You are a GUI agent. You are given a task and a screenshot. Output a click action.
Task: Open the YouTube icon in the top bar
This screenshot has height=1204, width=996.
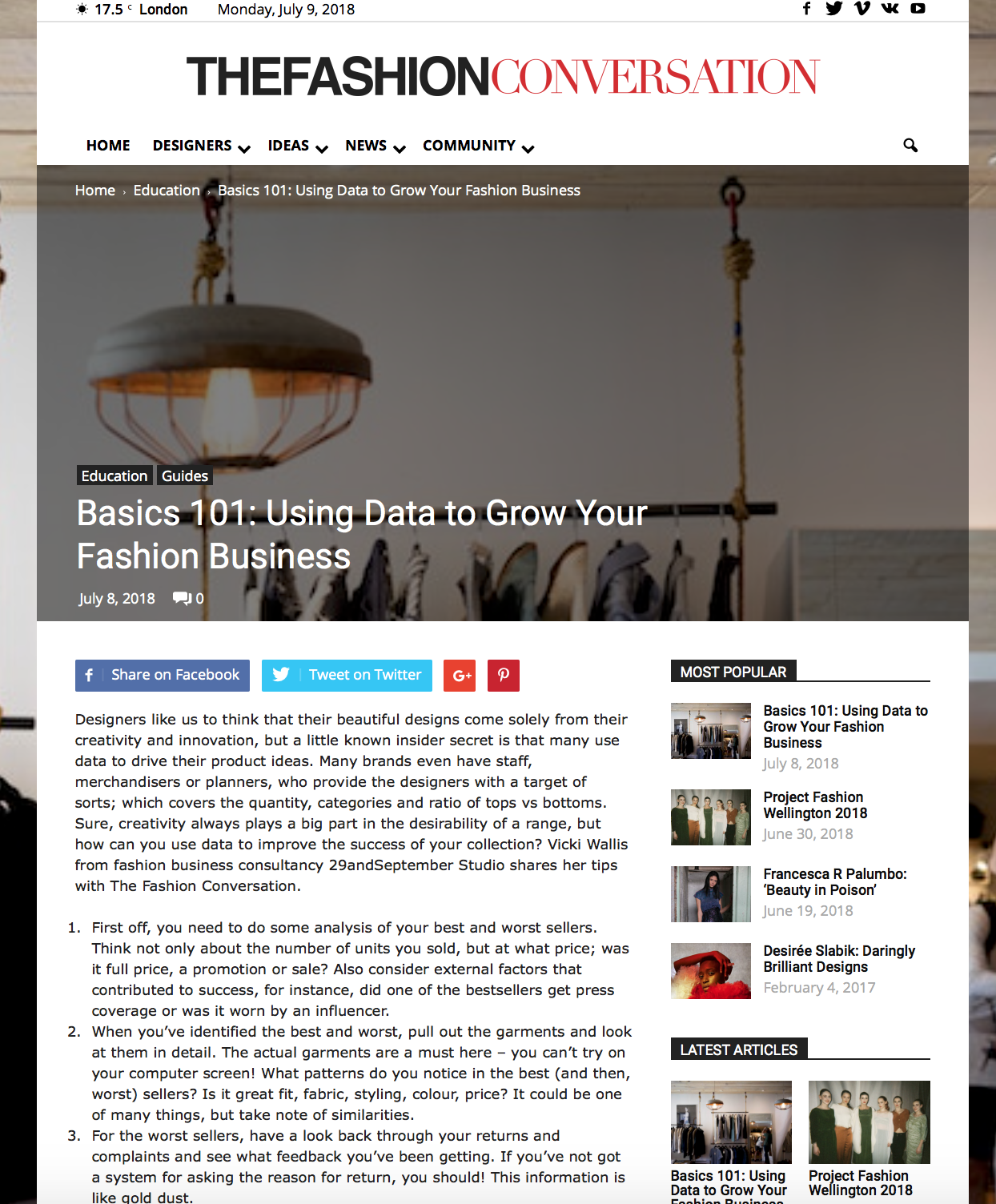[x=918, y=9]
